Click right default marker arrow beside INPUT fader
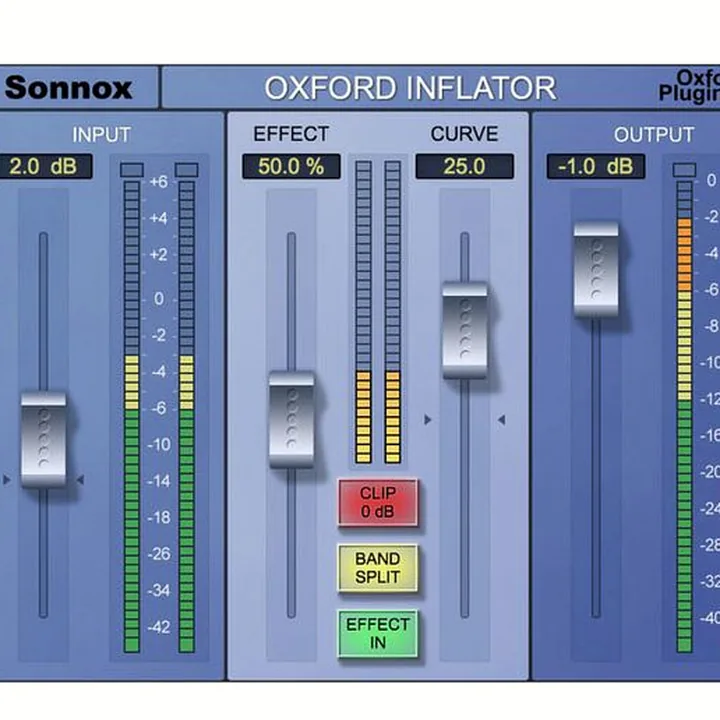 tap(80, 480)
